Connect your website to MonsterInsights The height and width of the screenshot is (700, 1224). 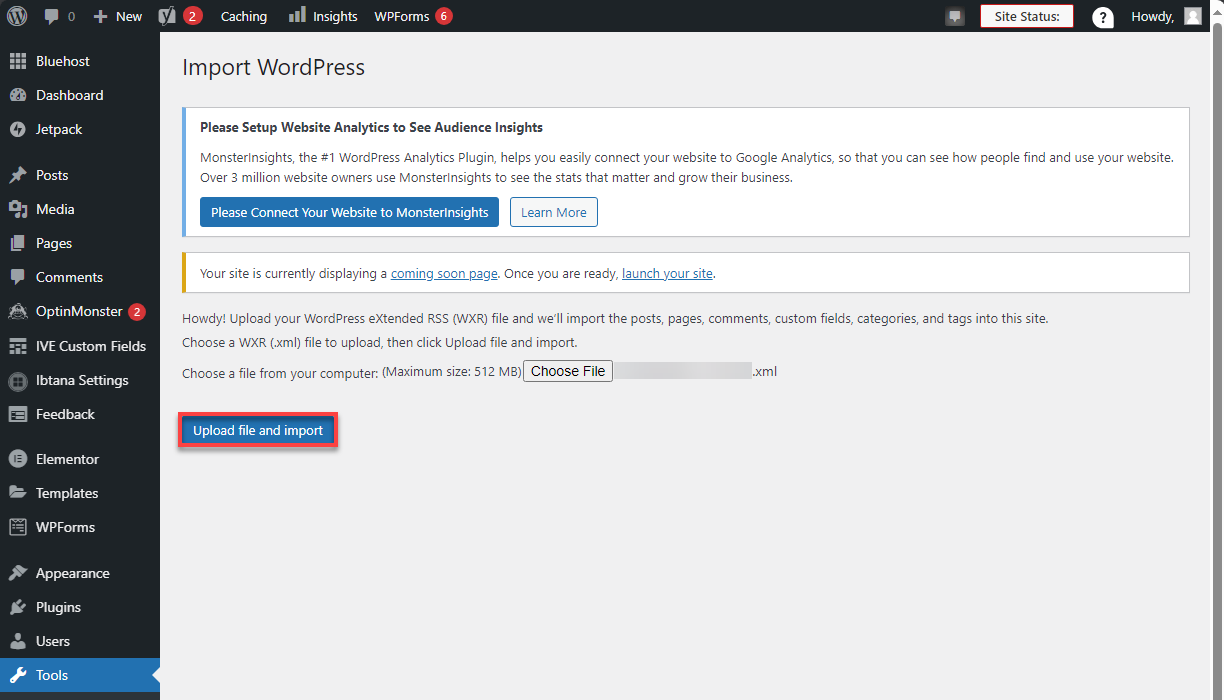click(349, 212)
